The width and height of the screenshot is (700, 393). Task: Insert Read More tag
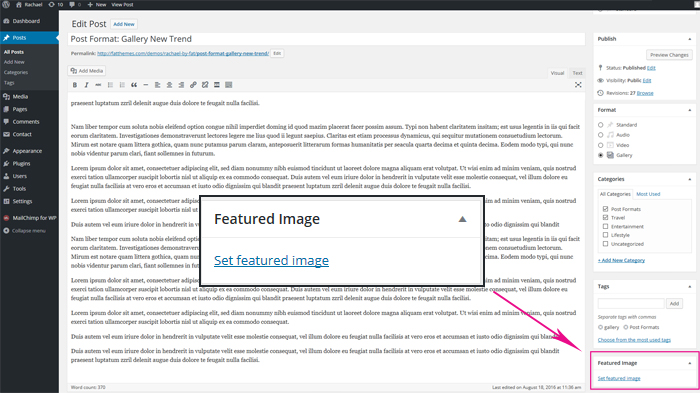pos(217,85)
